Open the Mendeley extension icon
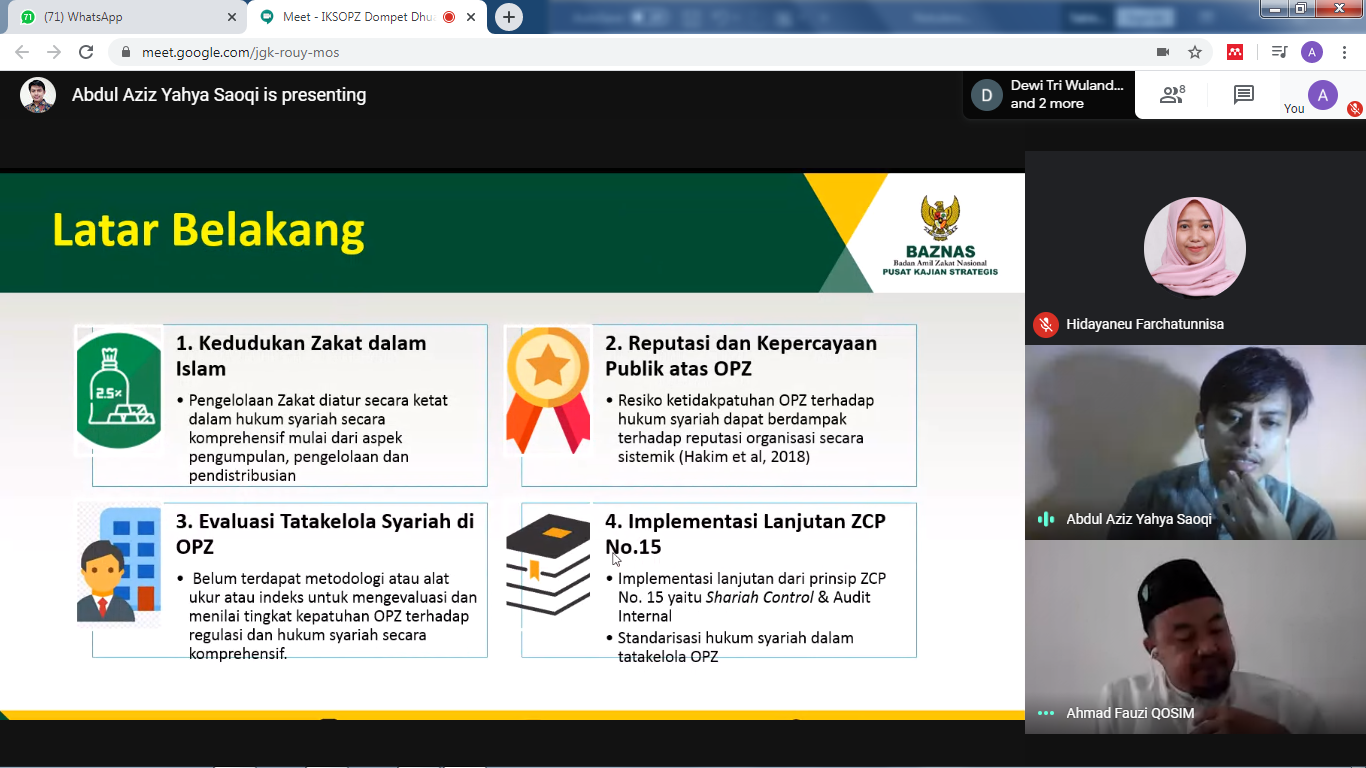Screen dimensions: 1366x768 point(1235,52)
